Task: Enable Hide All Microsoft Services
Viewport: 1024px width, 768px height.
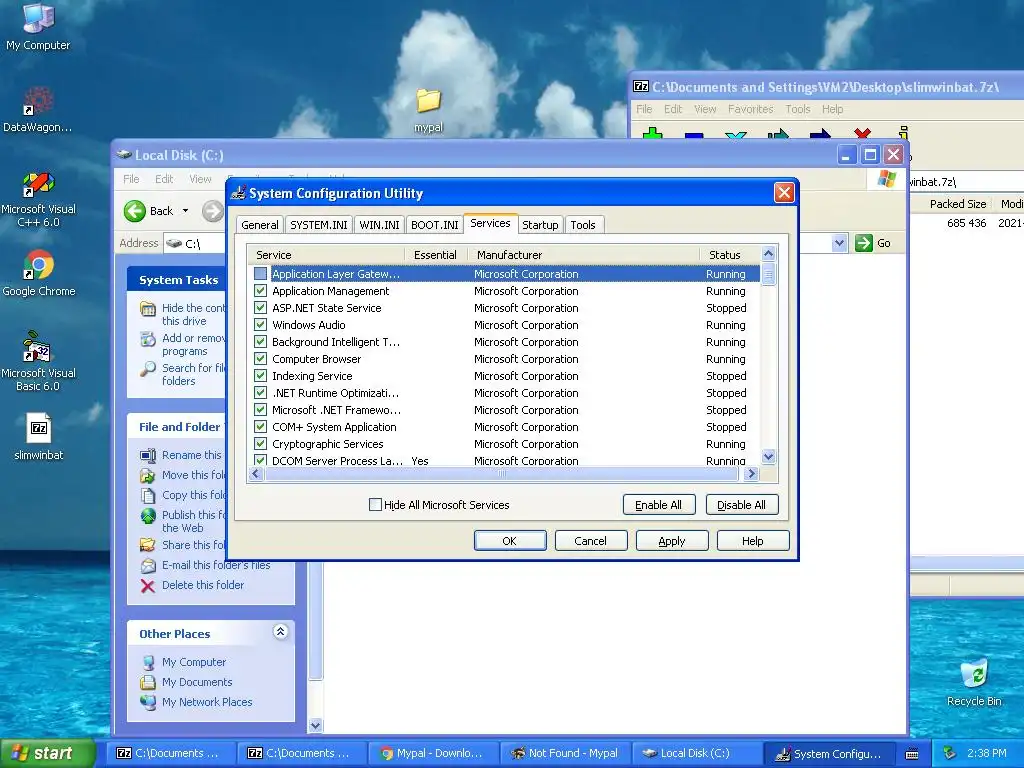Action: [376, 504]
